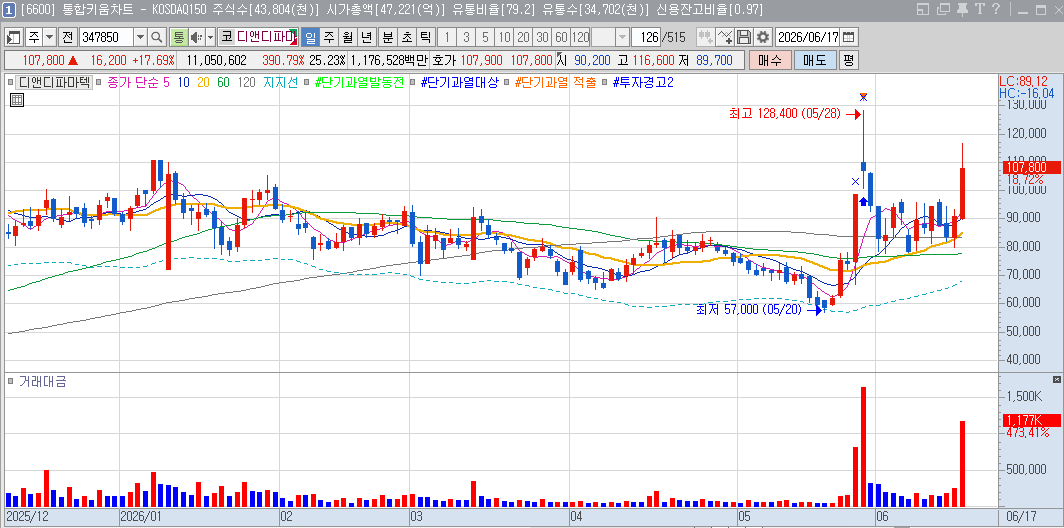Toggle the left menu panel icon
Viewport: 1064px width, 528px height.
pyautogui.click(x=14, y=37)
